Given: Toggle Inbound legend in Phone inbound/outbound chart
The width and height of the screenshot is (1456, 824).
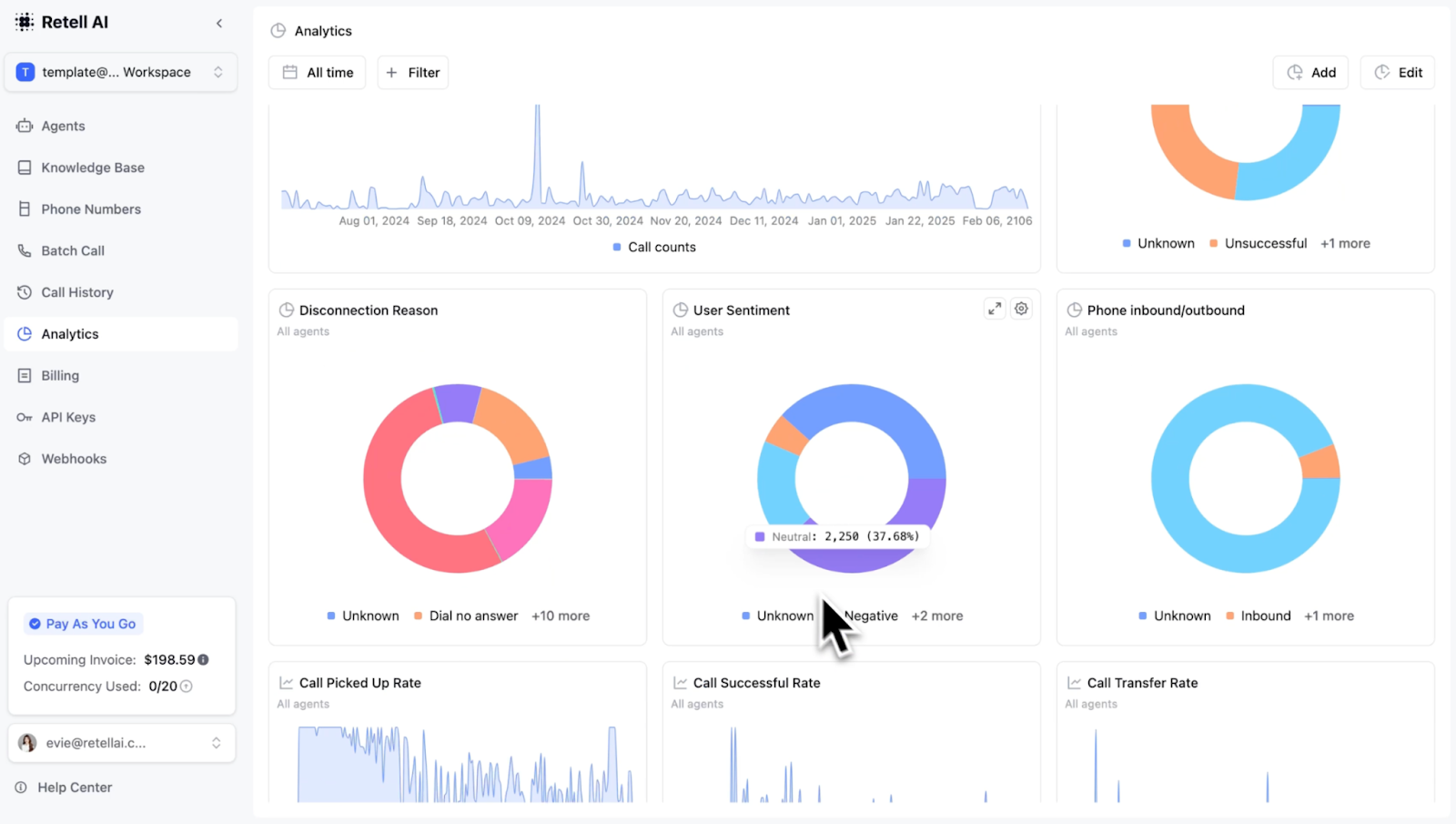Looking at the screenshot, I should click(1259, 616).
